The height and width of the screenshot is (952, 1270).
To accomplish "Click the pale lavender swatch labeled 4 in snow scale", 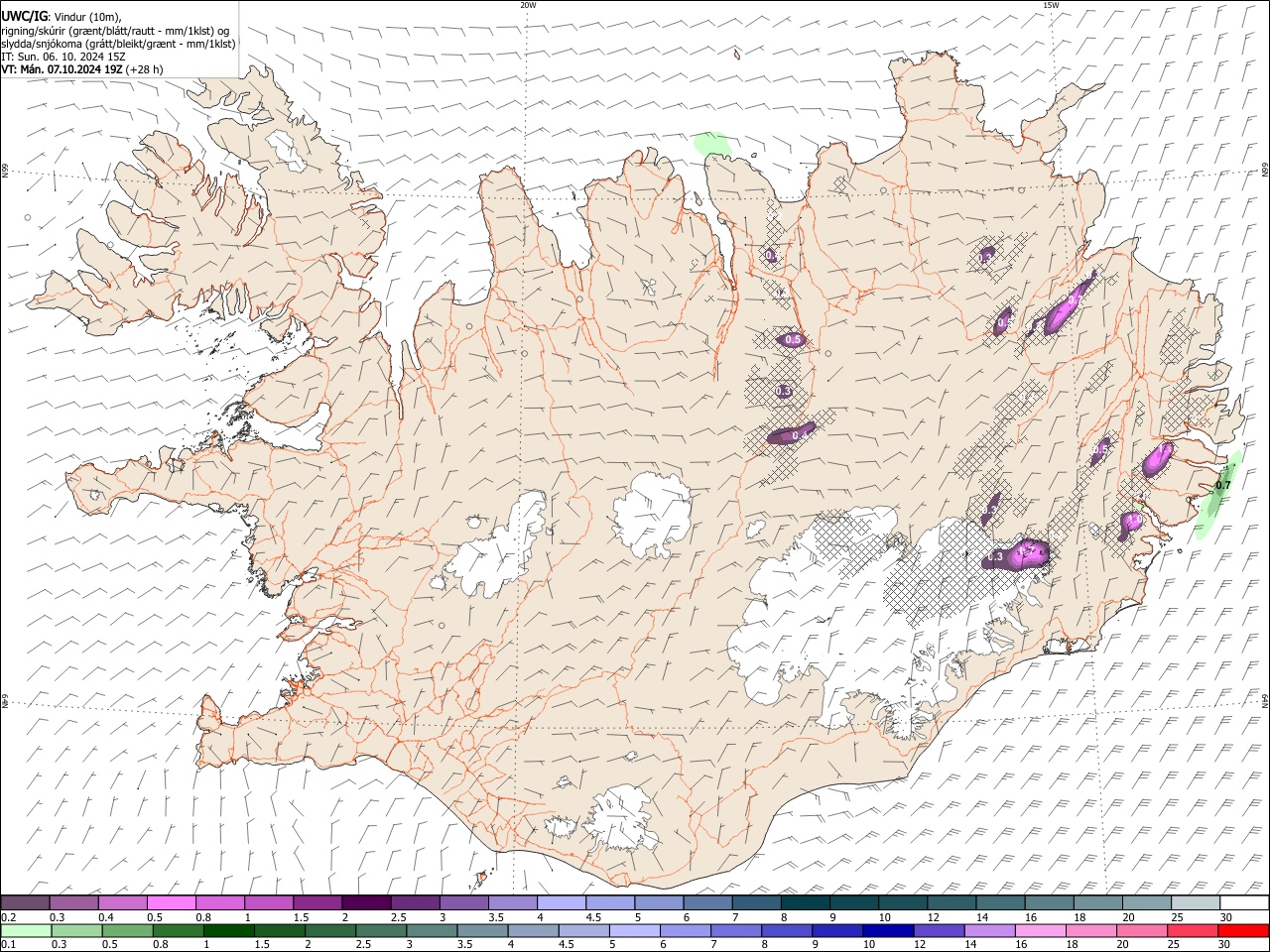I will pyautogui.click(x=562, y=903).
